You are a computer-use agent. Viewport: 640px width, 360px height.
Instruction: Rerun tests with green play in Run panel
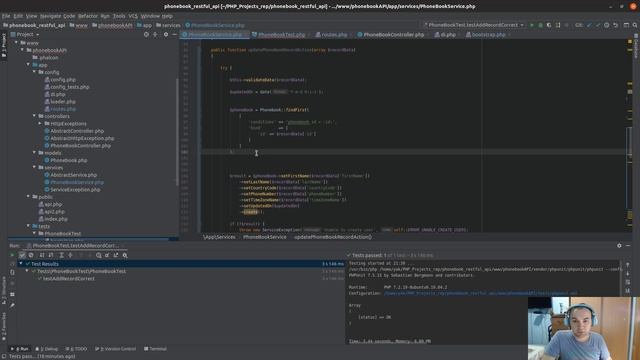click(12, 255)
